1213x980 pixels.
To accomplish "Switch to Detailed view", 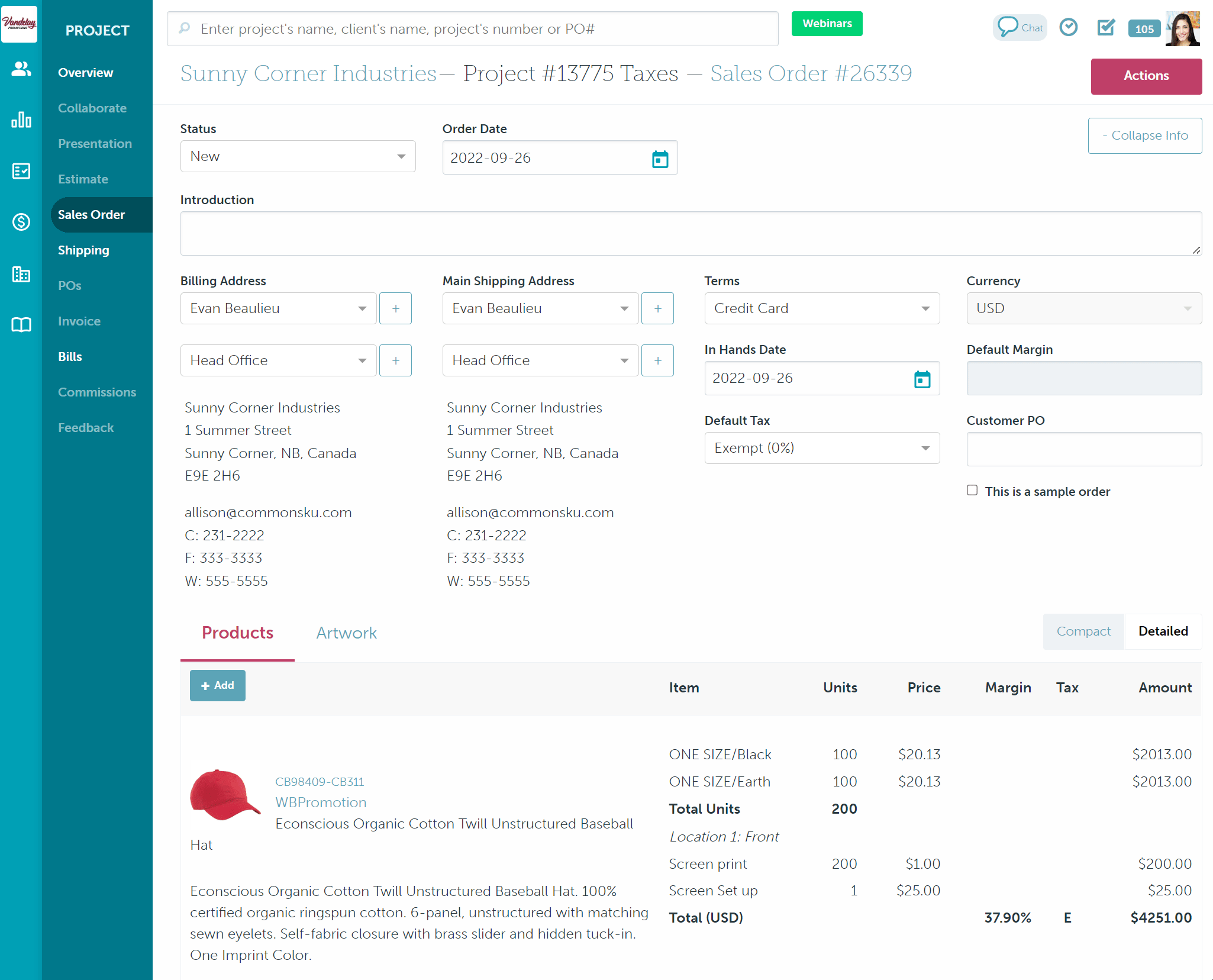I will tap(1163, 631).
